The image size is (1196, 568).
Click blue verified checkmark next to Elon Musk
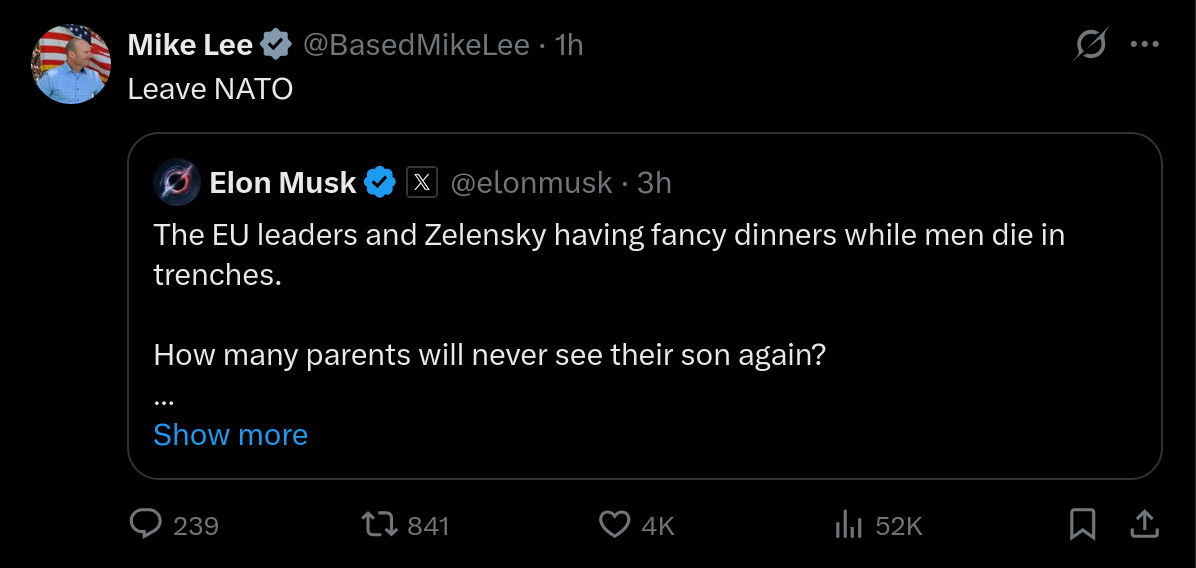click(380, 182)
